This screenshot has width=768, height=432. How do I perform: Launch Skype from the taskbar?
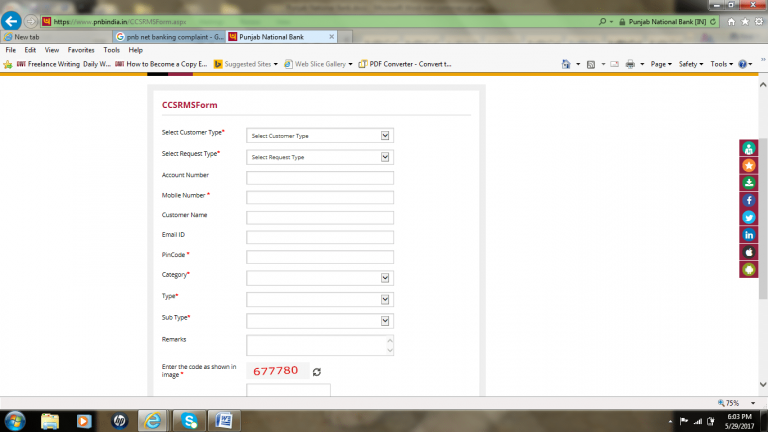[188, 419]
